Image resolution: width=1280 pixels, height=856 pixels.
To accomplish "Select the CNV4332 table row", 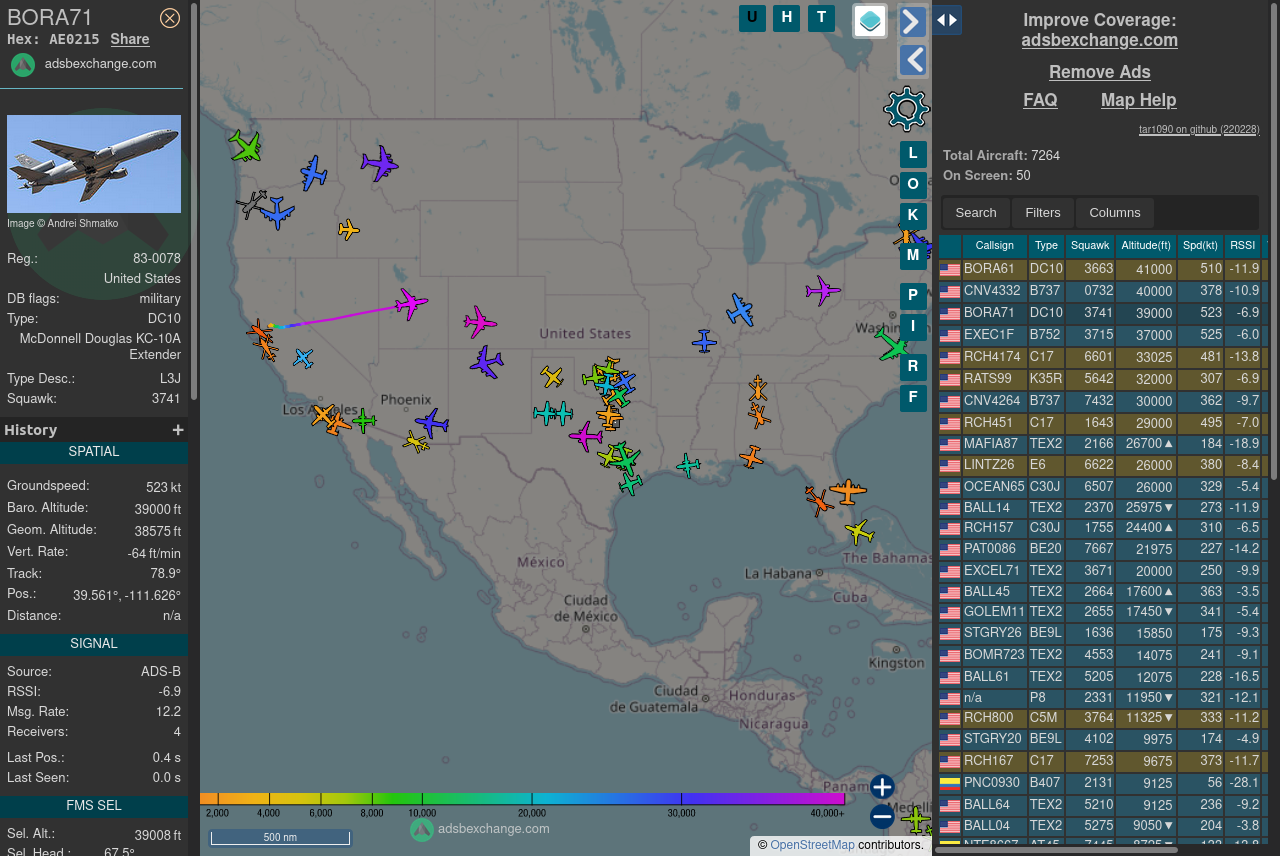I will 1103,291.
